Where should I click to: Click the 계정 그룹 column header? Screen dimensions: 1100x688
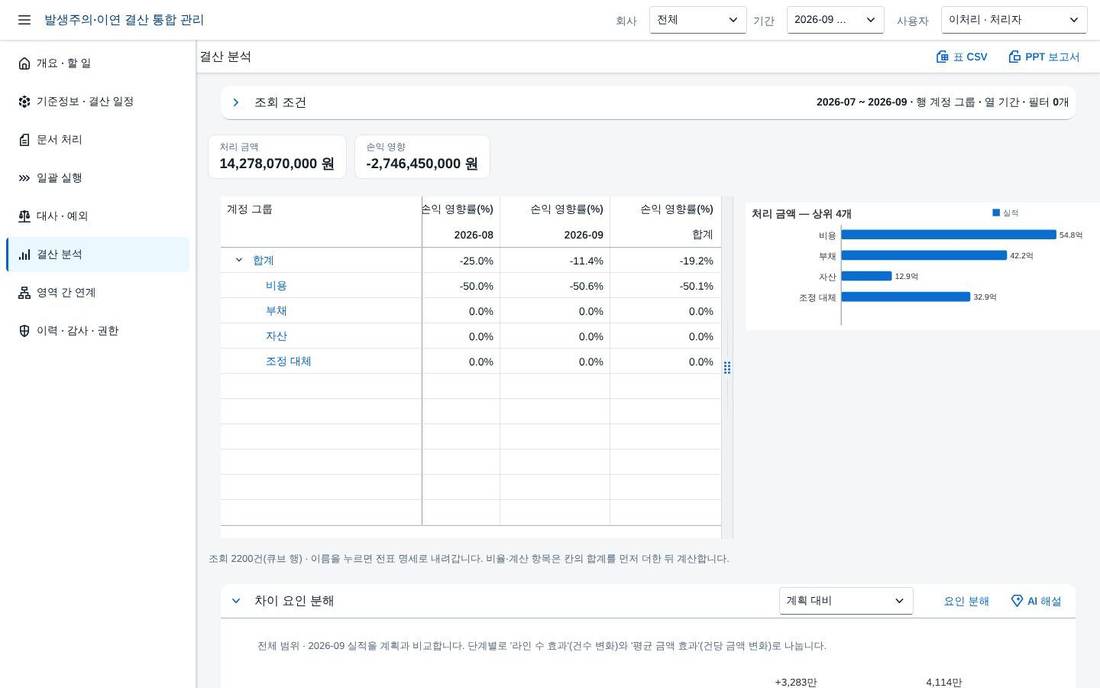click(x=321, y=222)
